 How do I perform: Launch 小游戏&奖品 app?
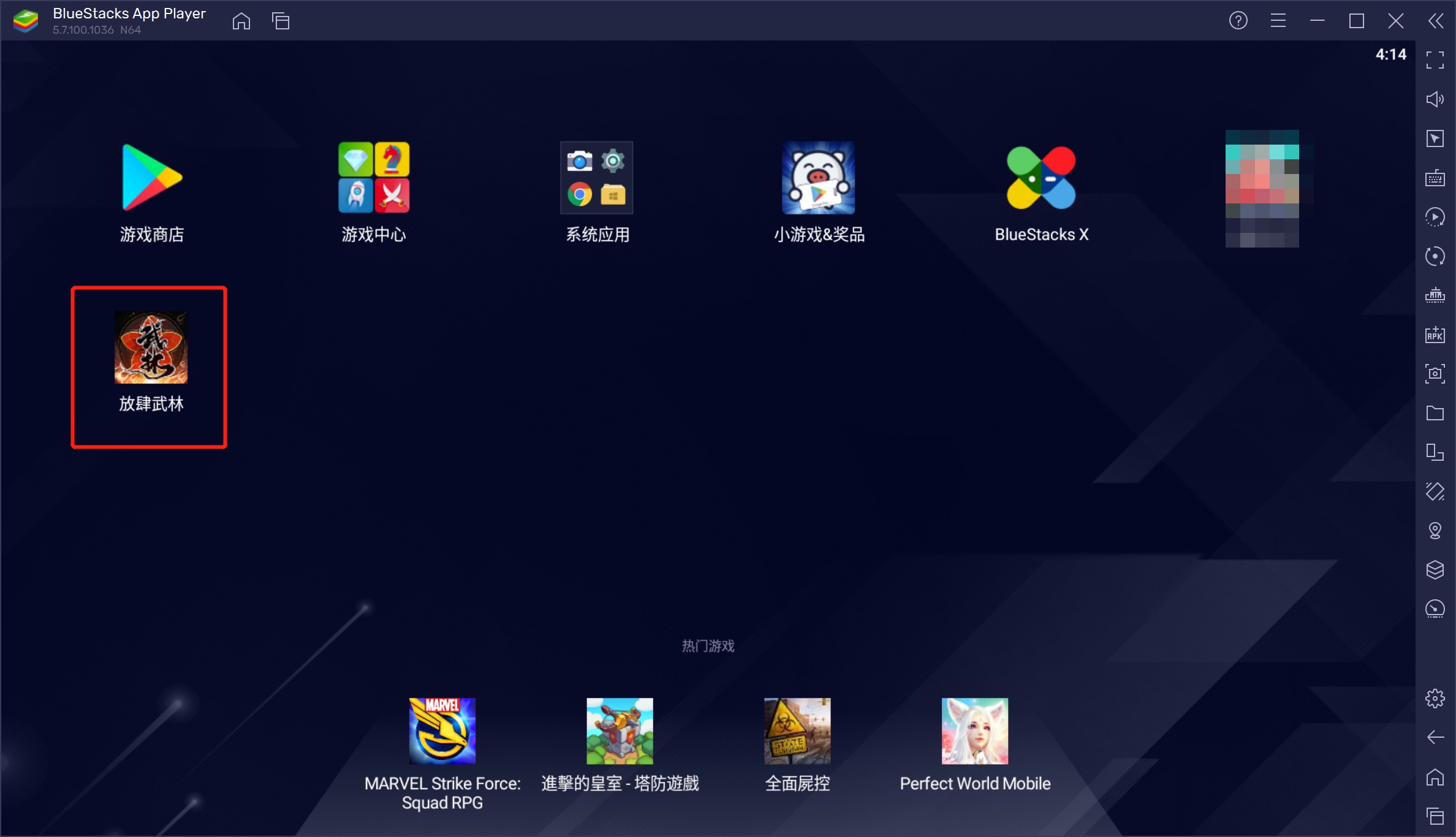(819, 192)
